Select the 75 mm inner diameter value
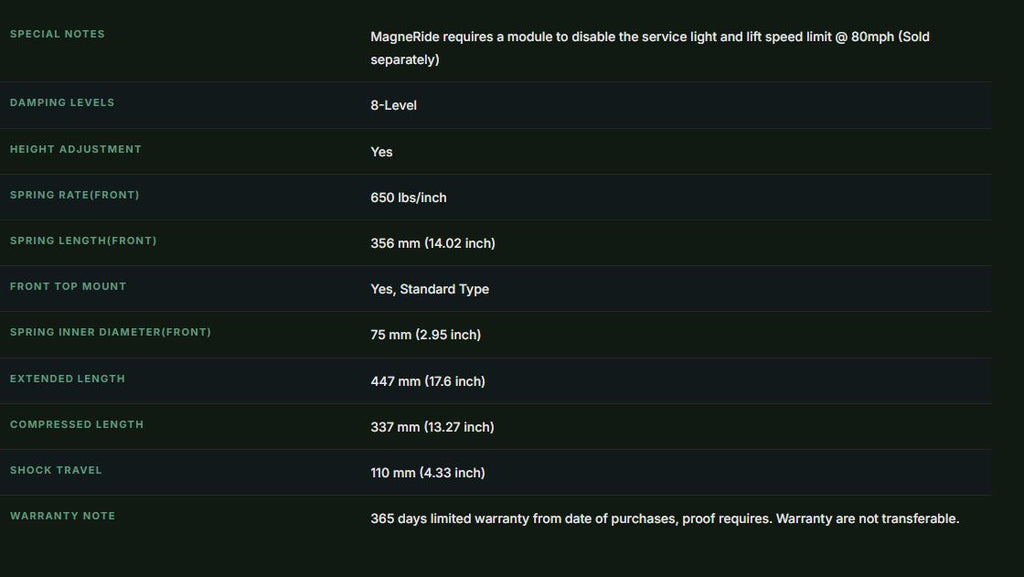Image resolution: width=1024 pixels, height=577 pixels. coord(425,335)
